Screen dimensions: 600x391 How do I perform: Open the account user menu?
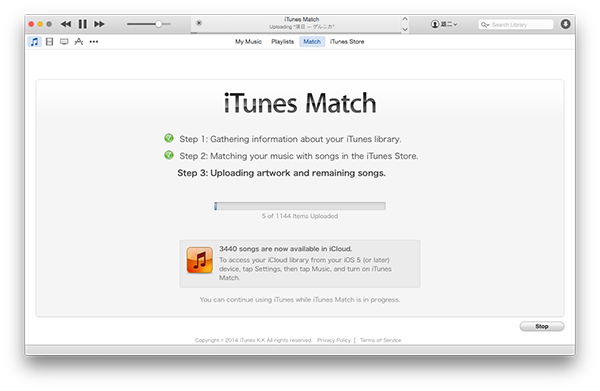tap(444, 24)
